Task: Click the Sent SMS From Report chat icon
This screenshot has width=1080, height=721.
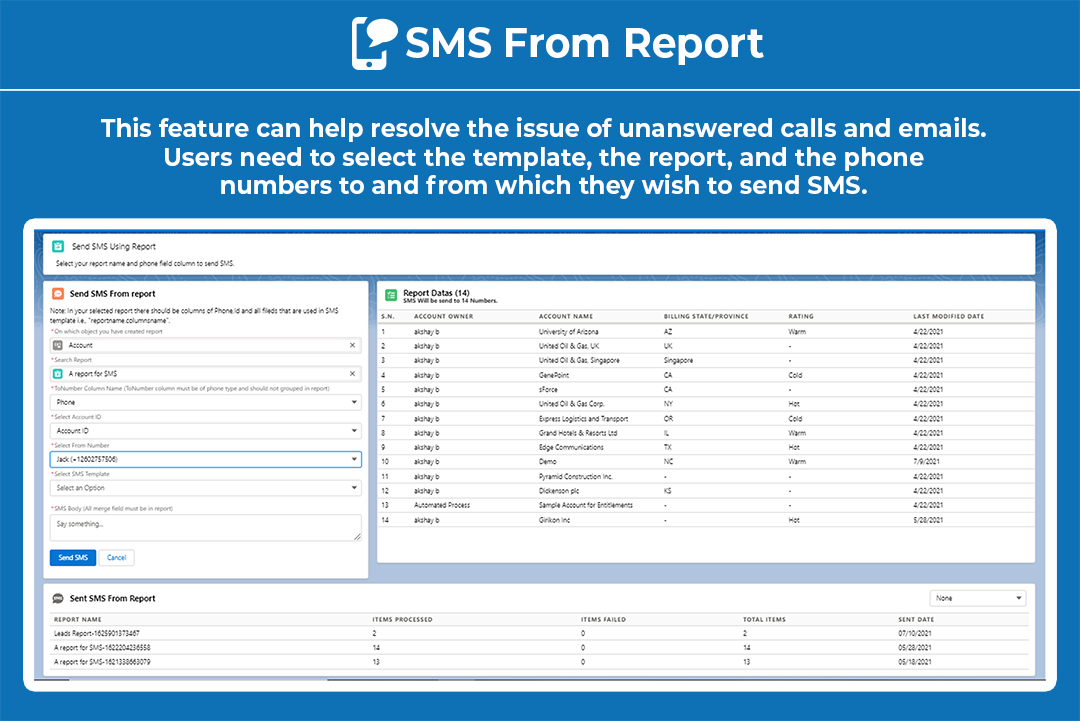Action: (x=58, y=597)
